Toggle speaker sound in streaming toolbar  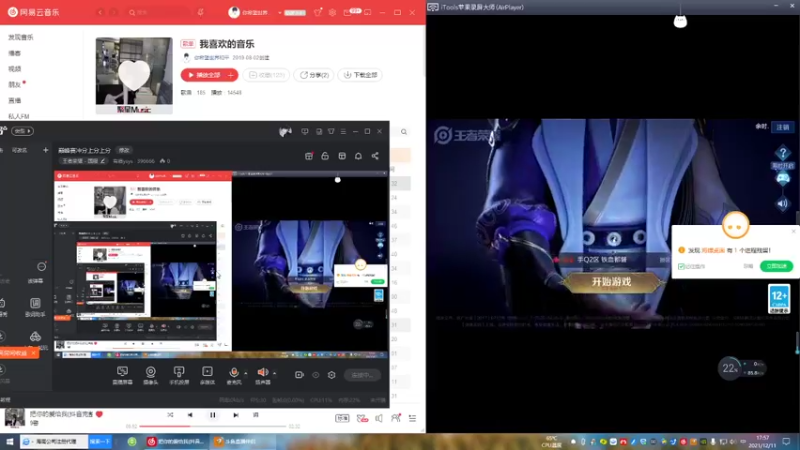coord(262,375)
